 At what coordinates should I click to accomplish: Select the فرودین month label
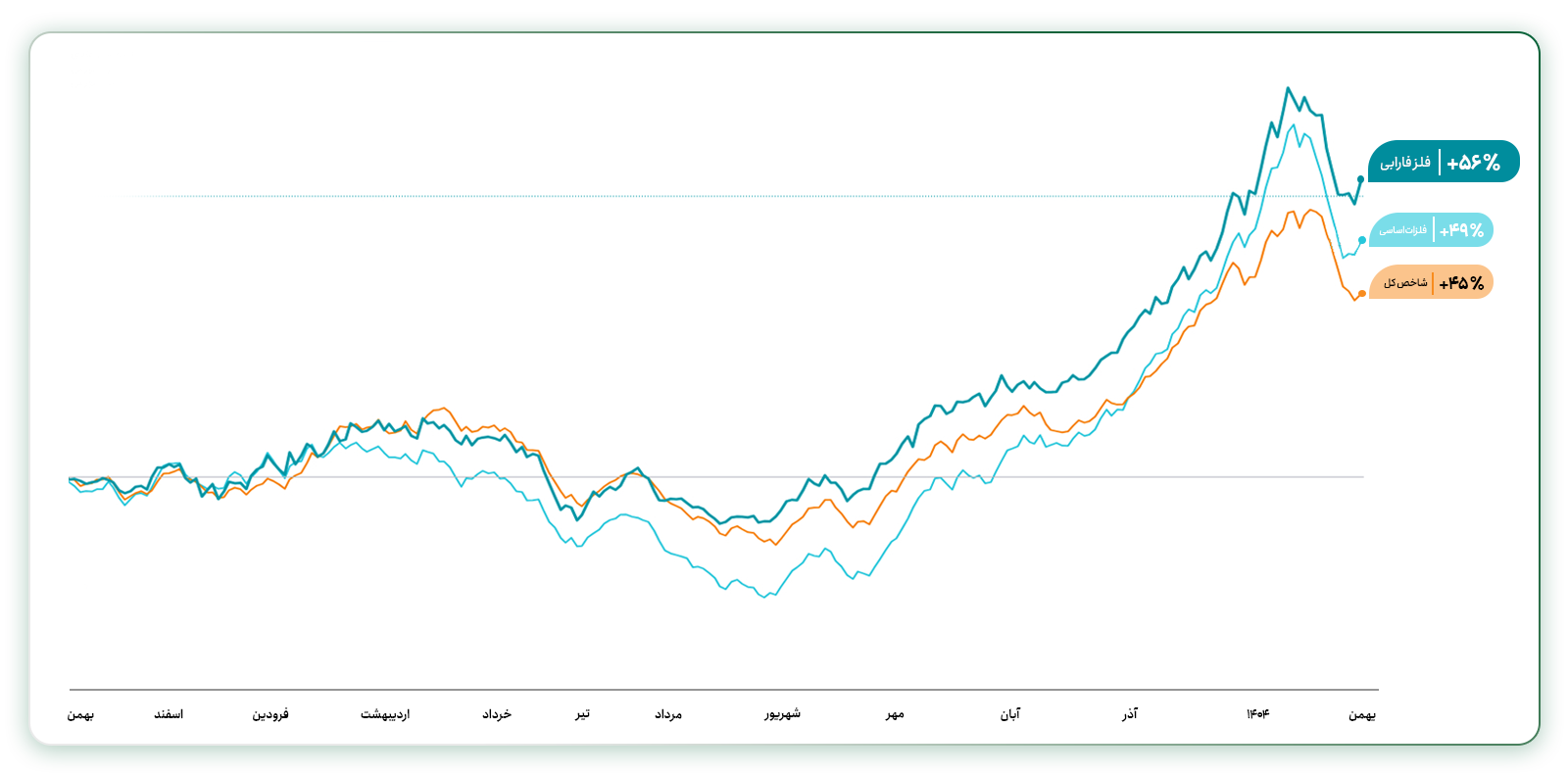tap(270, 714)
